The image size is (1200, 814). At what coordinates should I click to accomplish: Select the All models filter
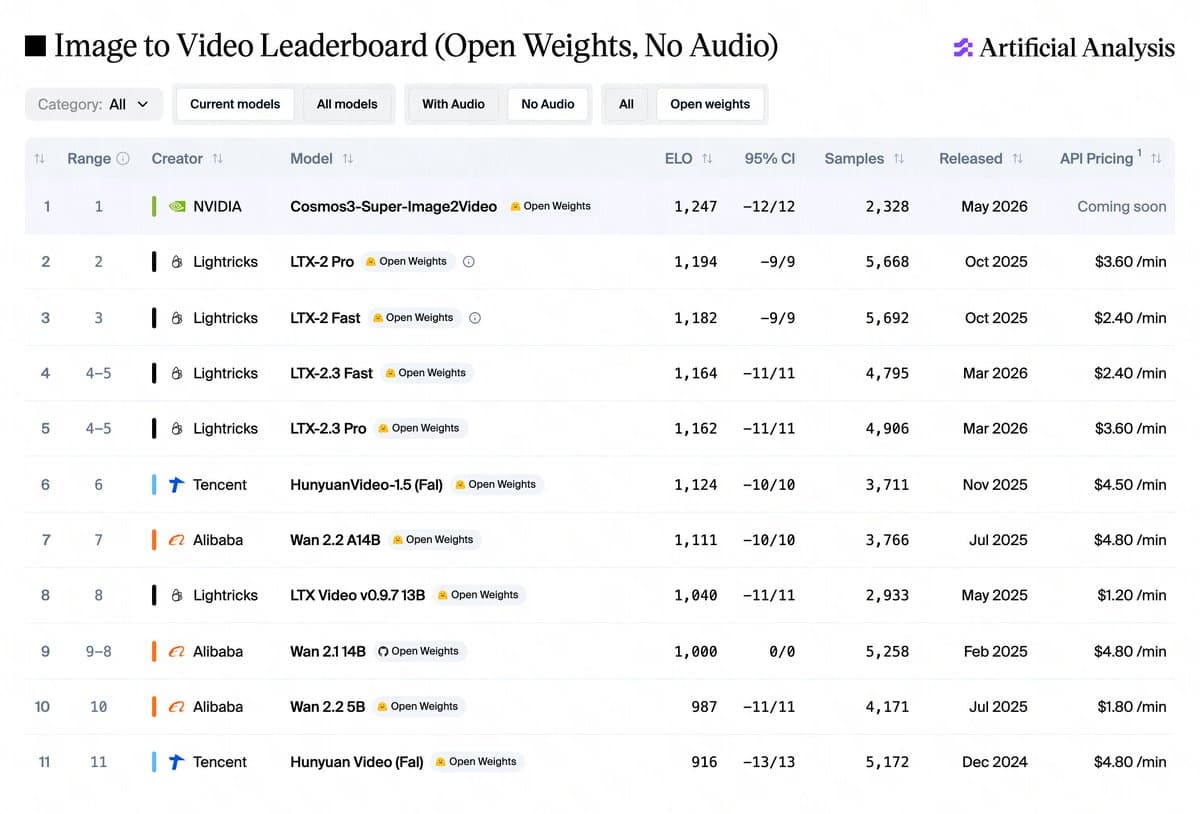(347, 104)
